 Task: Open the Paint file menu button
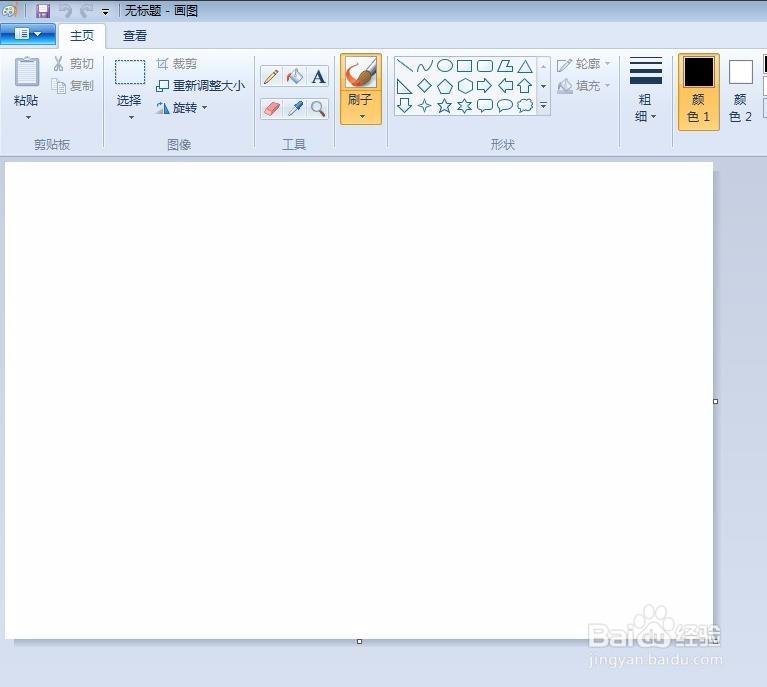coord(28,34)
